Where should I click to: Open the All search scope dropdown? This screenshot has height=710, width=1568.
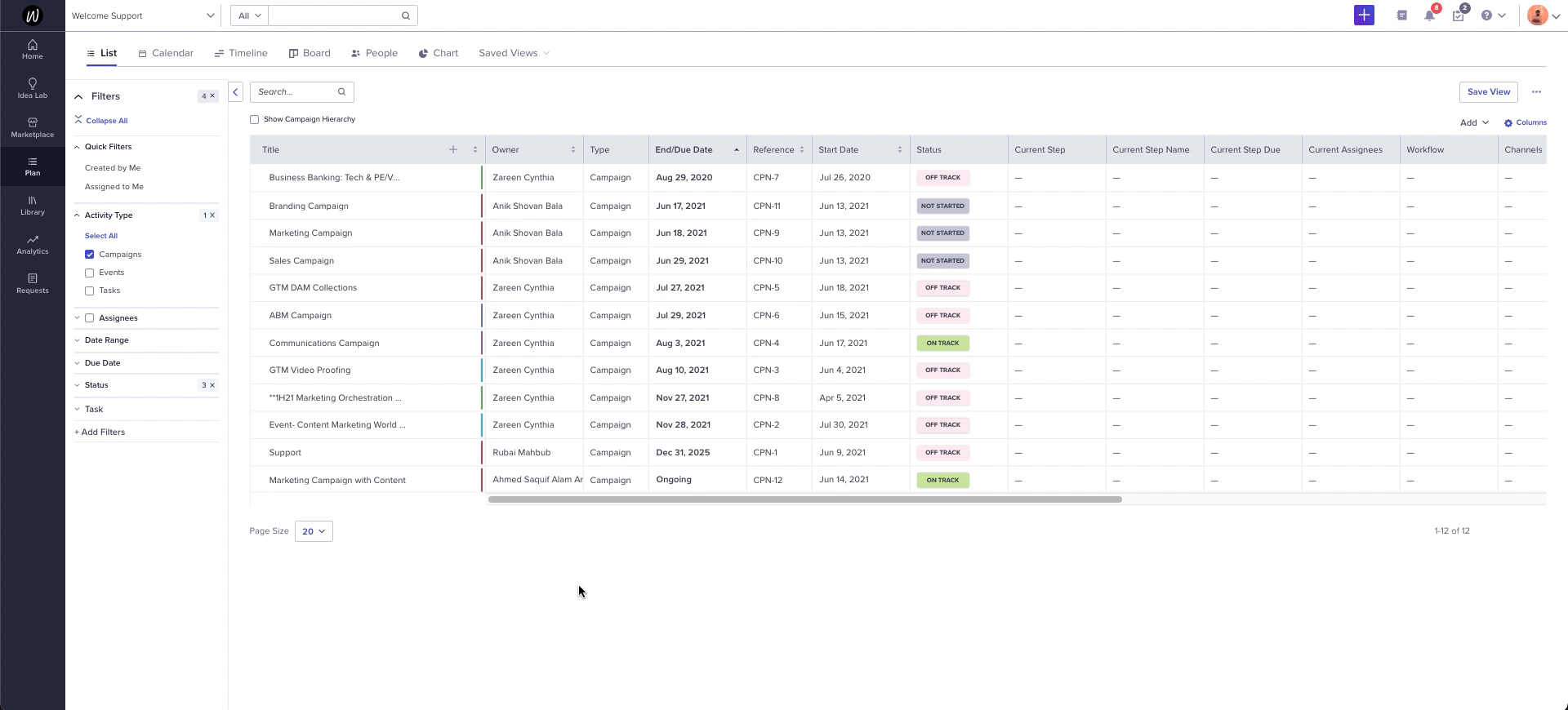pyautogui.click(x=249, y=16)
